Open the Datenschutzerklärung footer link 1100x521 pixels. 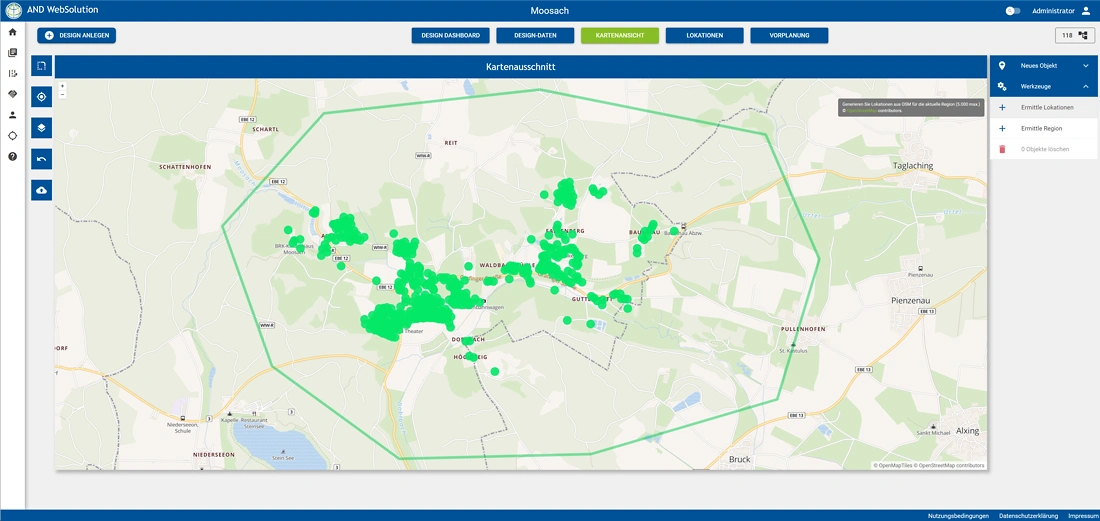pos(1028,515)
